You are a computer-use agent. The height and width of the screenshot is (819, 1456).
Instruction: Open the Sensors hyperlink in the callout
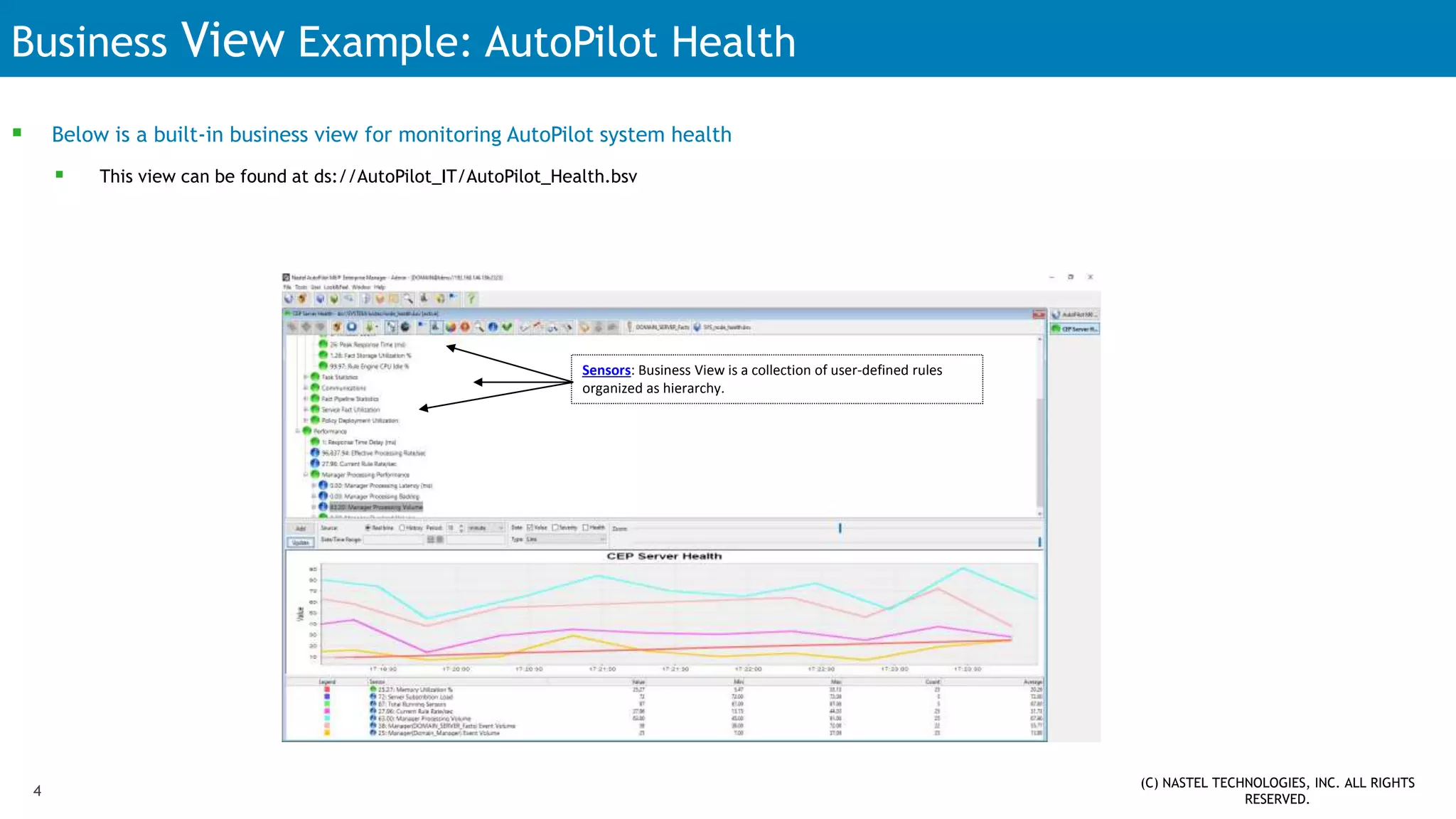tap(606, 370)
